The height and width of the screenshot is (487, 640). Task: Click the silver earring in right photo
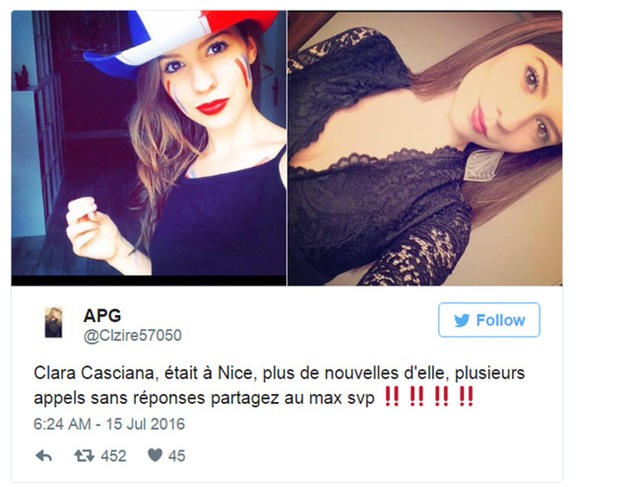click(482, 165)
